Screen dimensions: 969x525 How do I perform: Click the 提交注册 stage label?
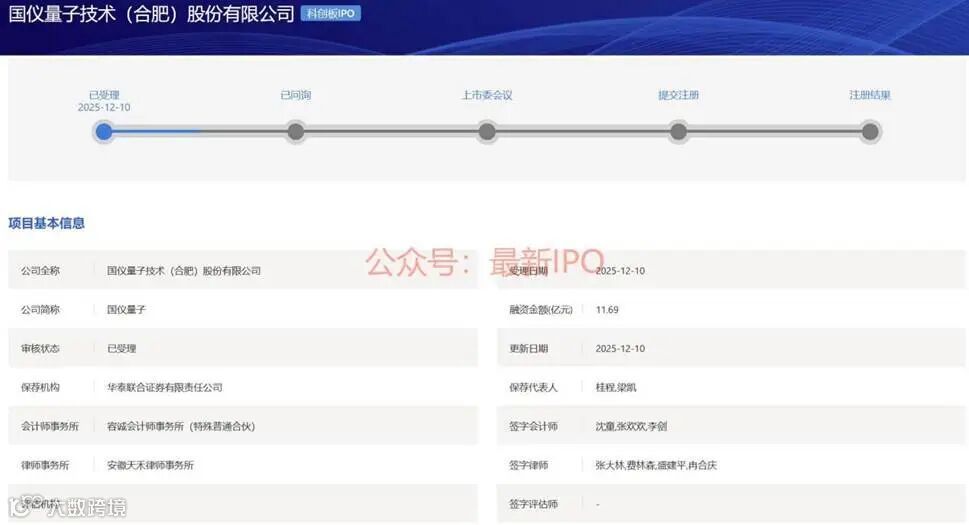tap(679, 95)
